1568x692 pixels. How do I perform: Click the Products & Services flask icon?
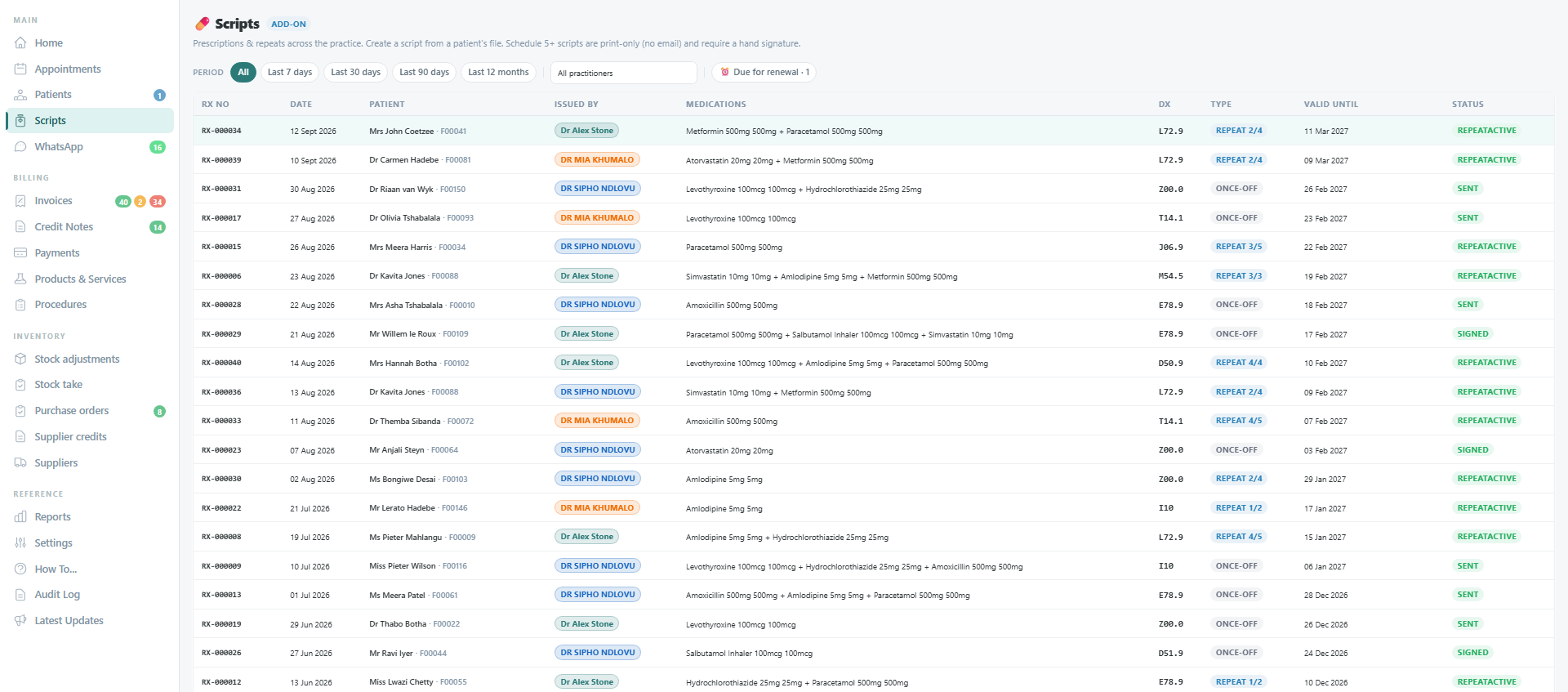(x=20, y=279)
